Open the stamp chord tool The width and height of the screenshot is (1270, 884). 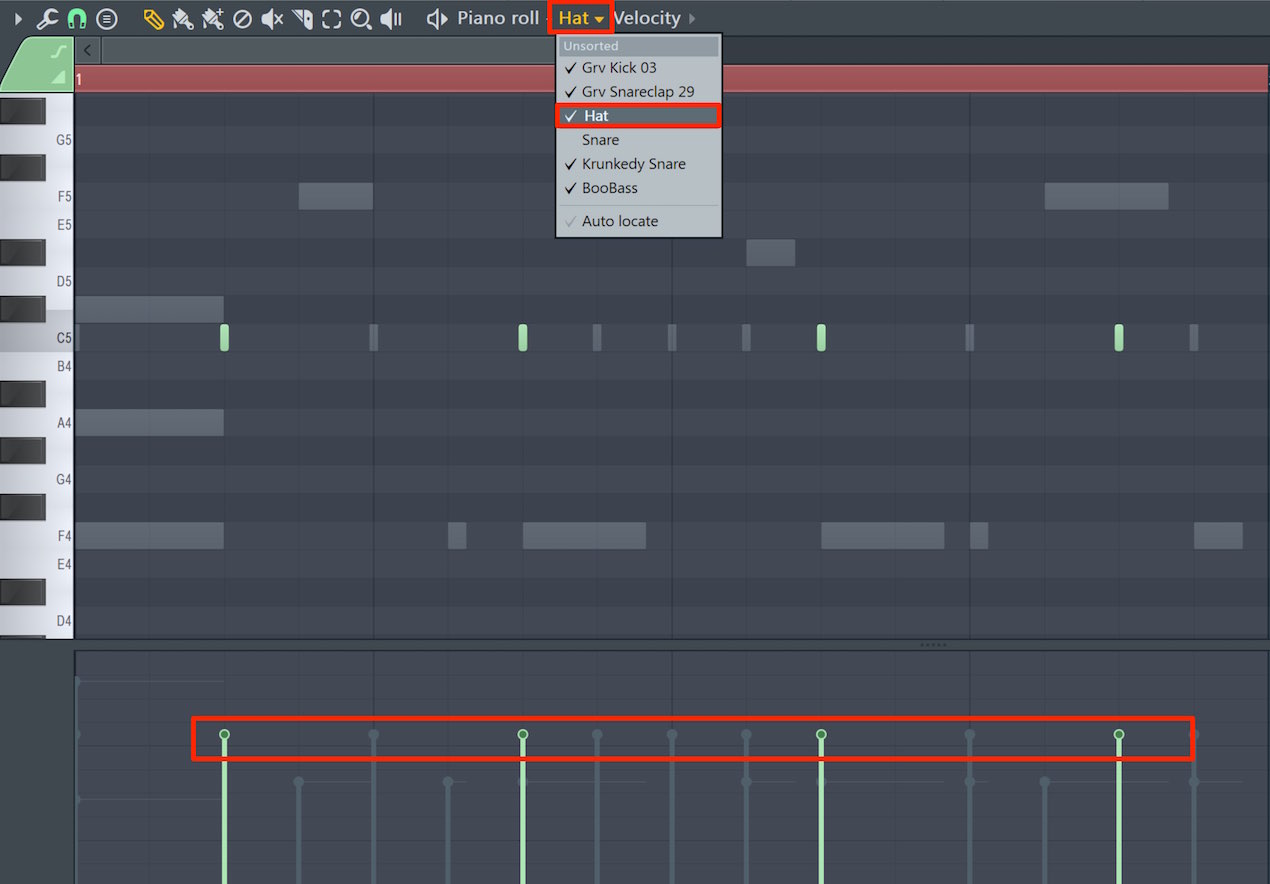point(107,18)
